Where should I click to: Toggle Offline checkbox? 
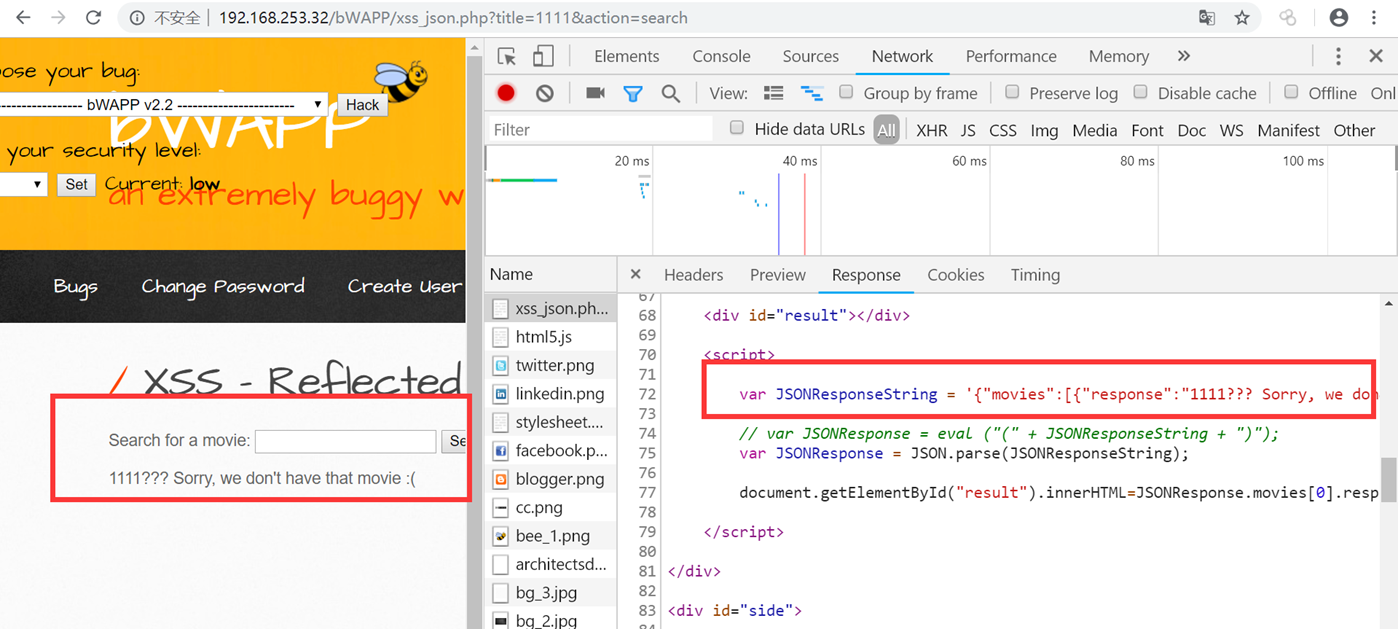pos(1291,92)
